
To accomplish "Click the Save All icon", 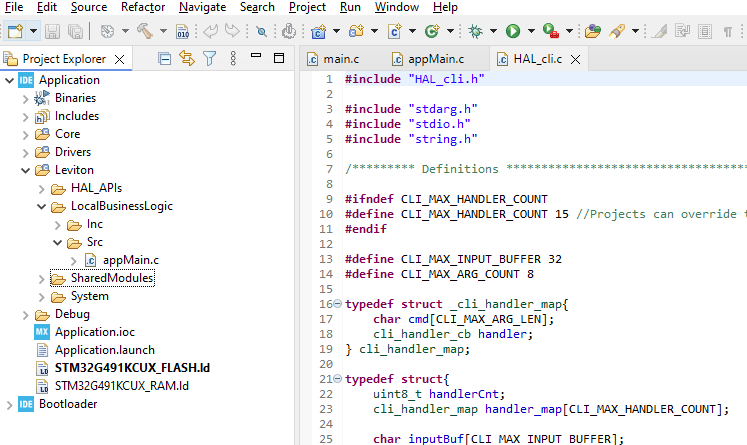I will (75, 31).
